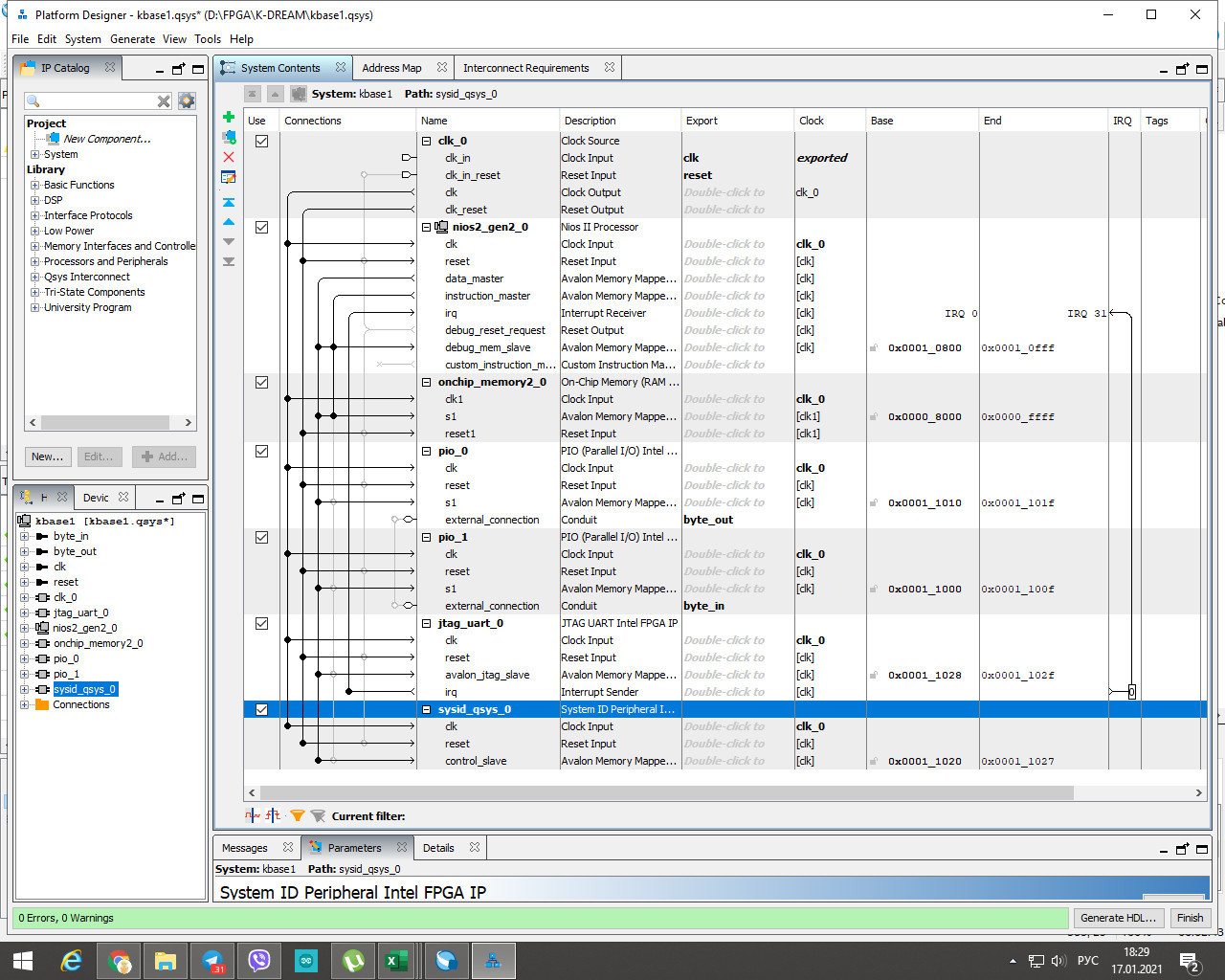This screenshot has height=980, width=1225.
Task: Switch to the Messages tab
Action: [x=245, y=848]
